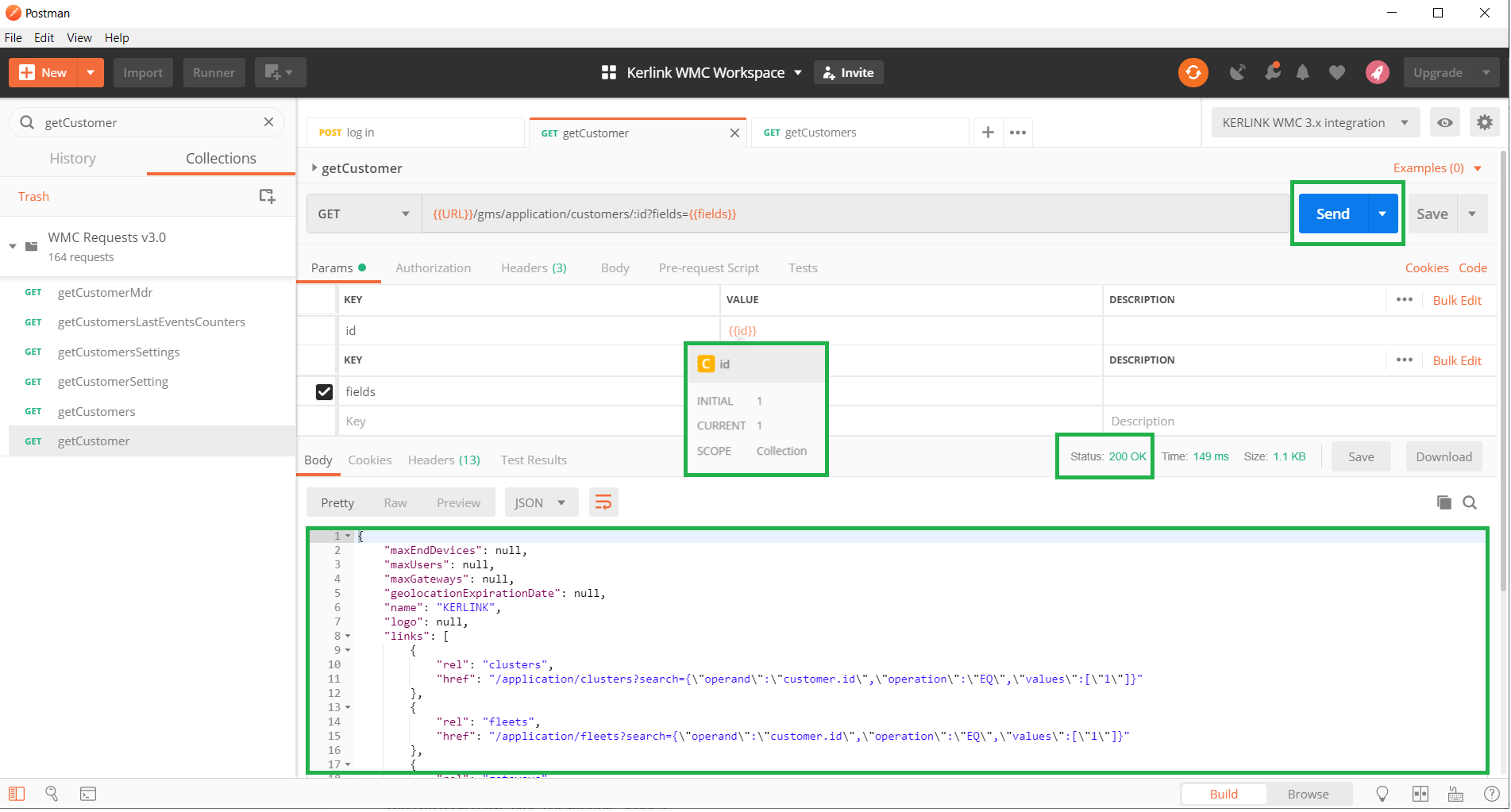Screen dimensions: 1511x812
Task: Toggle environment quick look eye
Action: pyautogui.click(x=1444, y=123)
